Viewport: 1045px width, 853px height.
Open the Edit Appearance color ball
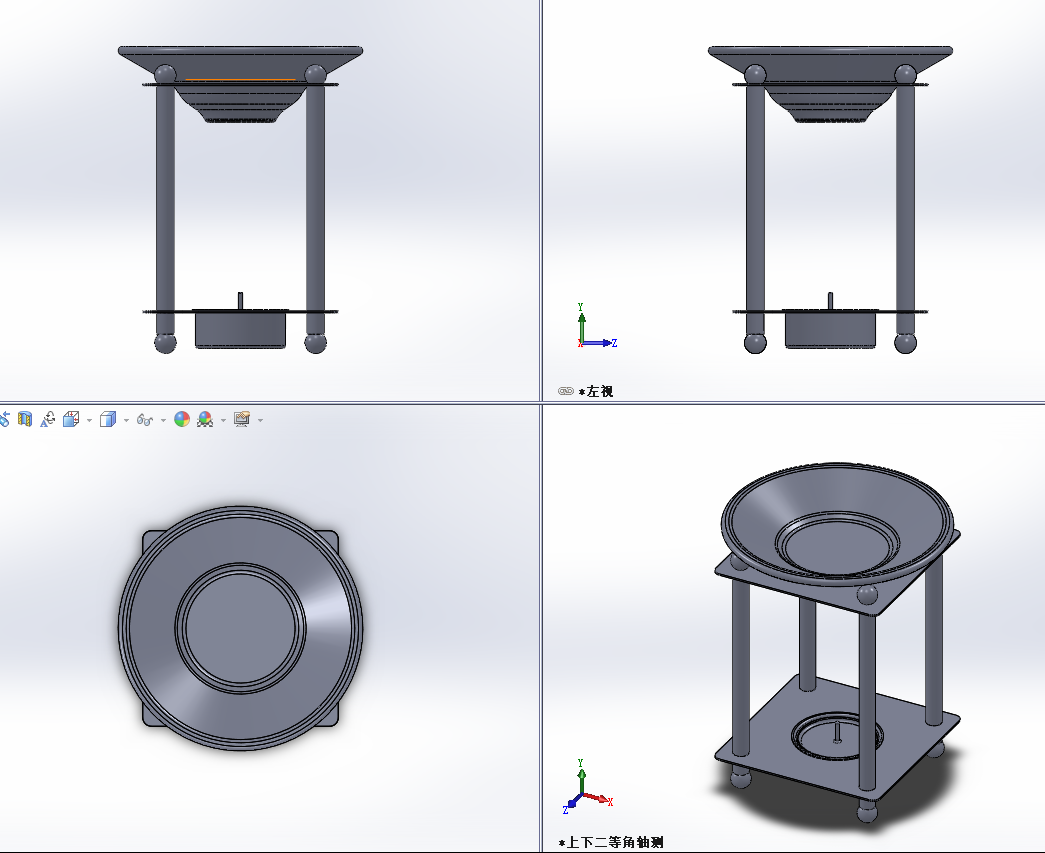(x=182, y=419)
